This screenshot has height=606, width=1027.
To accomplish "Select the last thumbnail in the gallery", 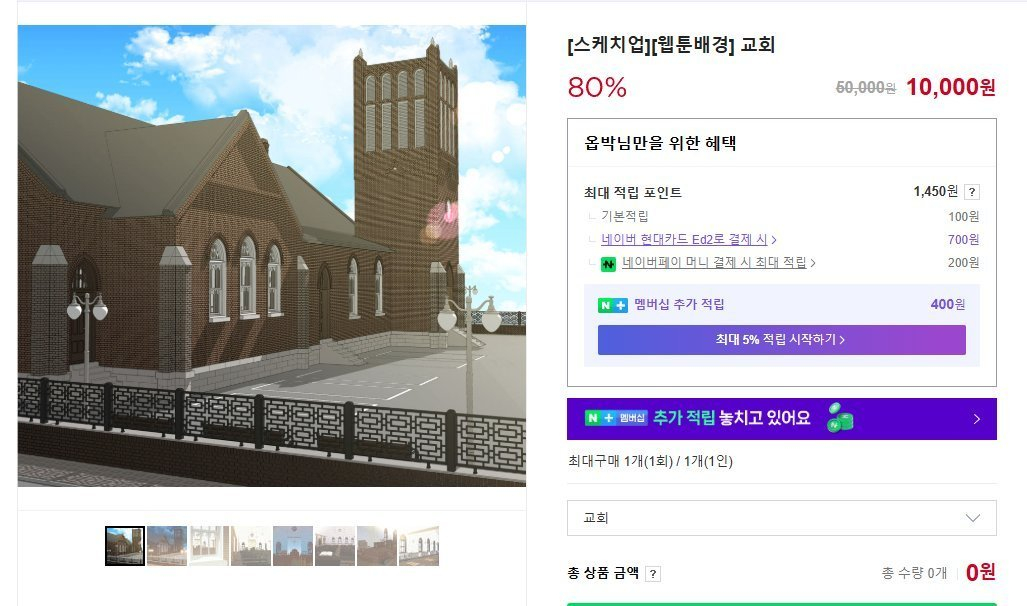I will pyautogui.click(x=419, y=546).
